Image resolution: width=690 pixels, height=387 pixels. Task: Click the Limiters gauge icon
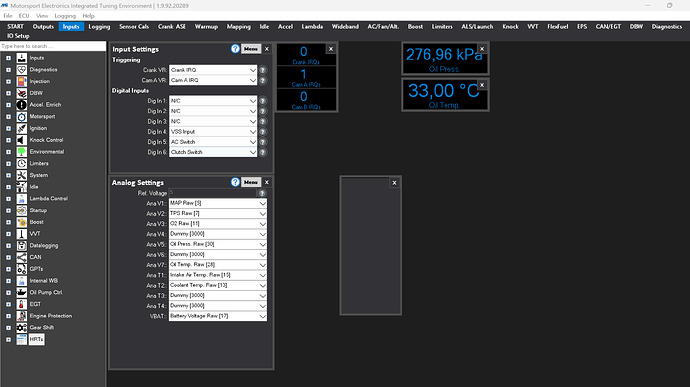click(22, 163)
